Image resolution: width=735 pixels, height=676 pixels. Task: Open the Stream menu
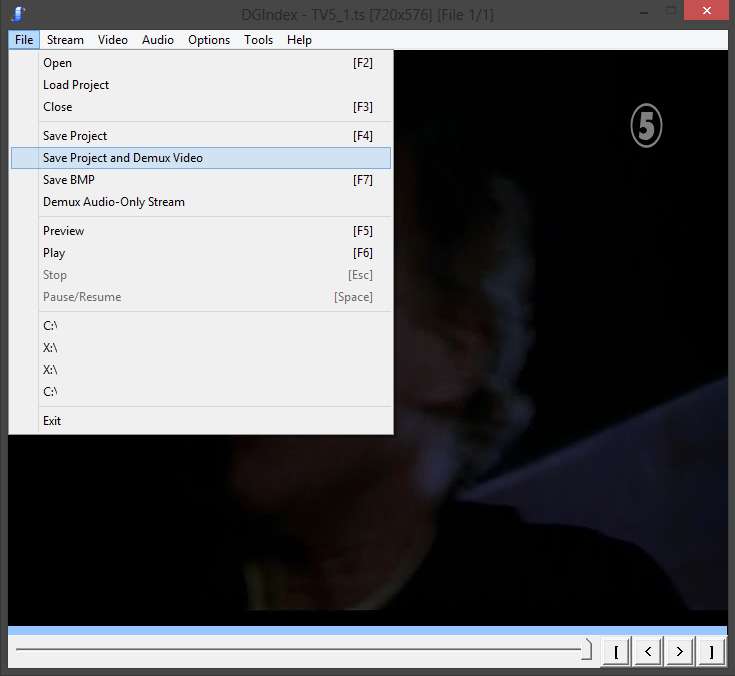pyautogui.click(x=65, y=40)
